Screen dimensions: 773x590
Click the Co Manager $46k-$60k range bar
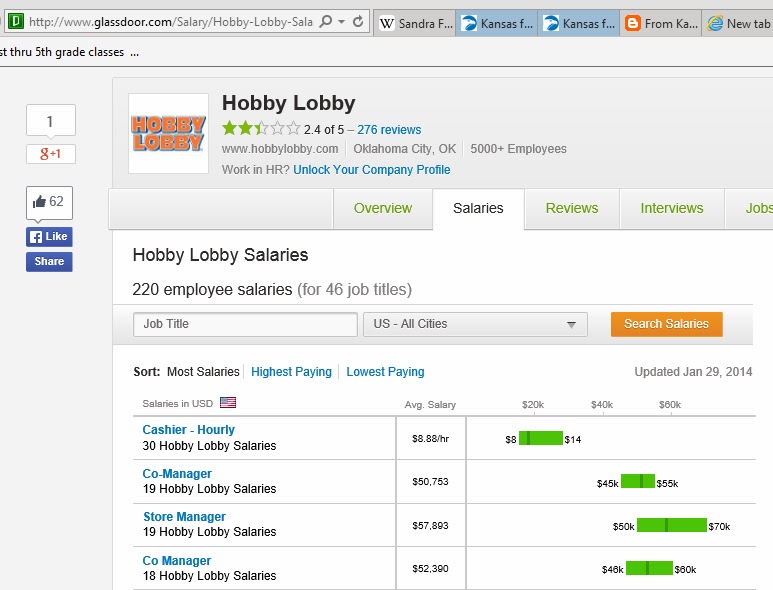[649, 568]
